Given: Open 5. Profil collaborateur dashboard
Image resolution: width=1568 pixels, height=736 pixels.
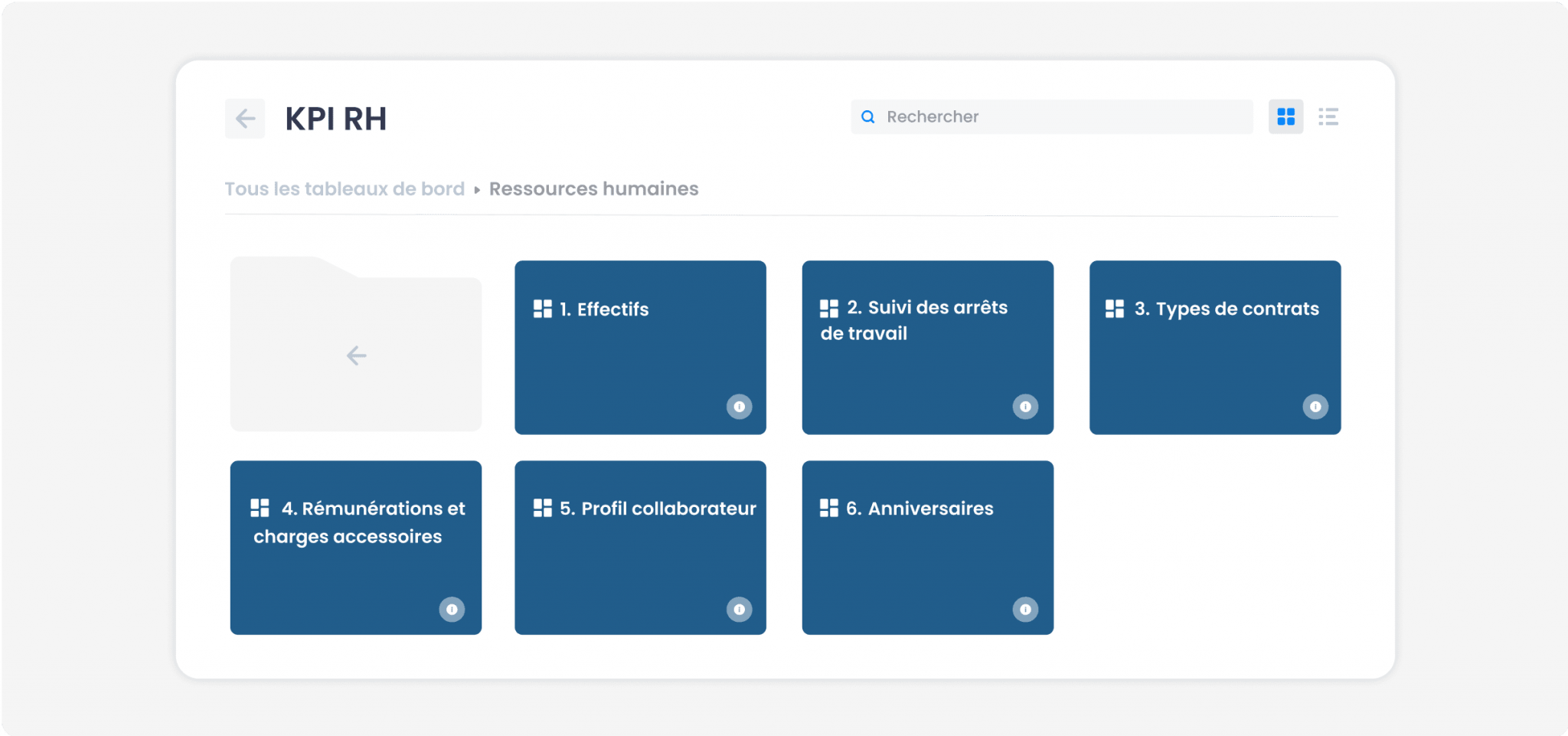Looking at the screenshot, I should (640, 547).
